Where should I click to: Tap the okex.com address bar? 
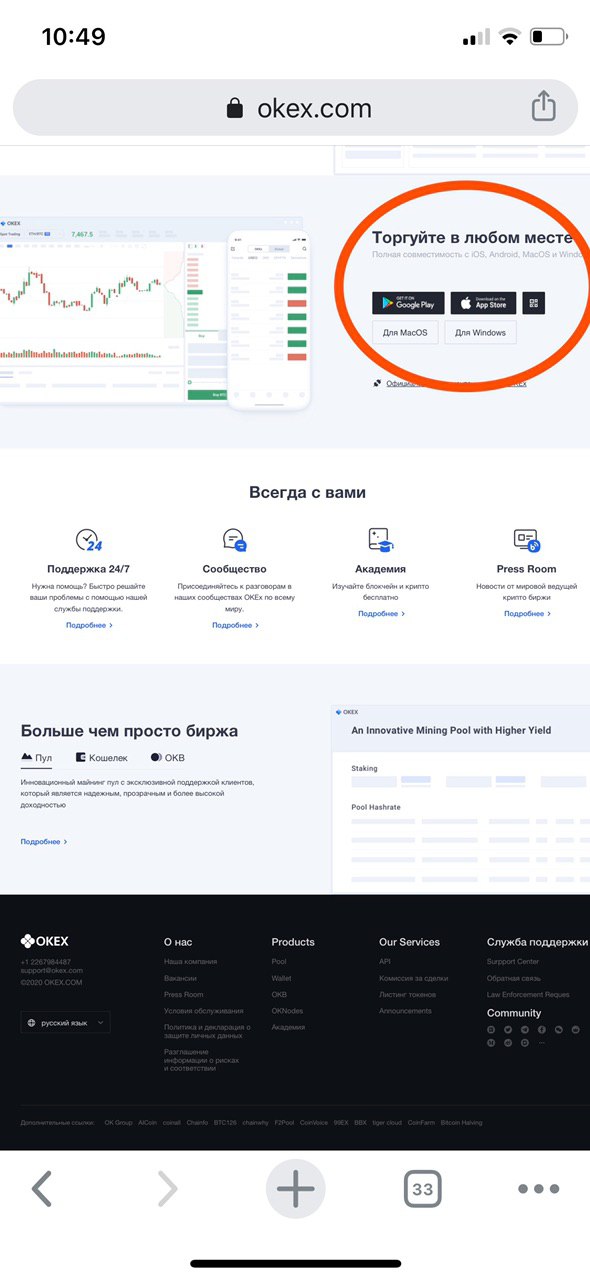click(x=295, y=107)
